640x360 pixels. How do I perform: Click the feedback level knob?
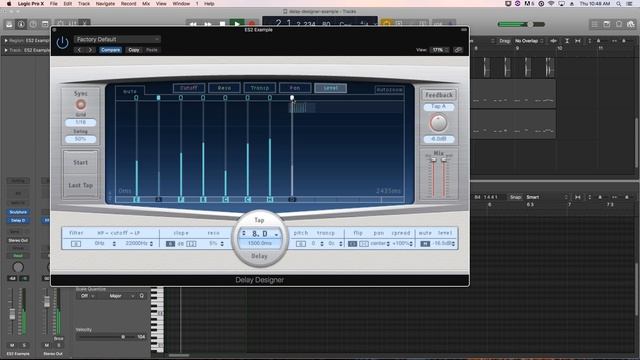[x=438, y=123]
